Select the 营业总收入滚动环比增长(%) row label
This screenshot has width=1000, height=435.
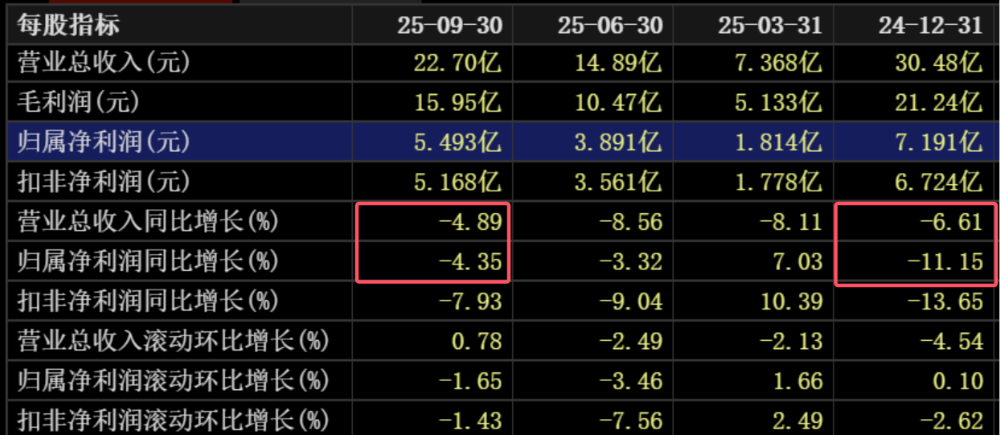tap(173, 341)
